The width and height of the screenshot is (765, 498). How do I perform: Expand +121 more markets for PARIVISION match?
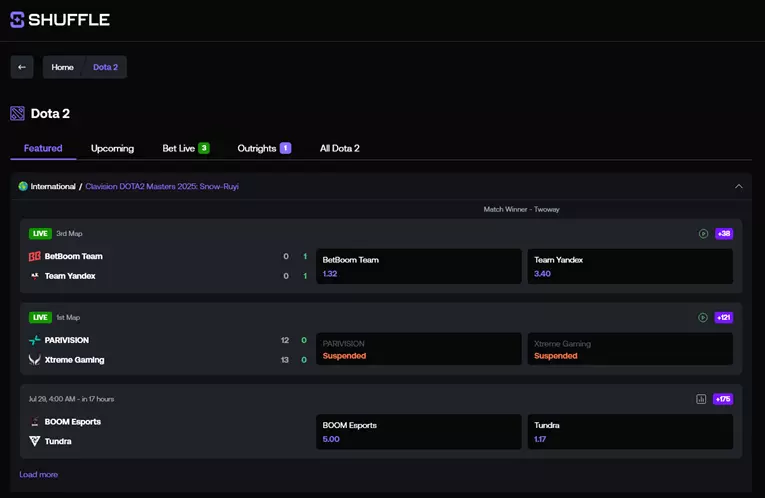(x=724, y=318)
